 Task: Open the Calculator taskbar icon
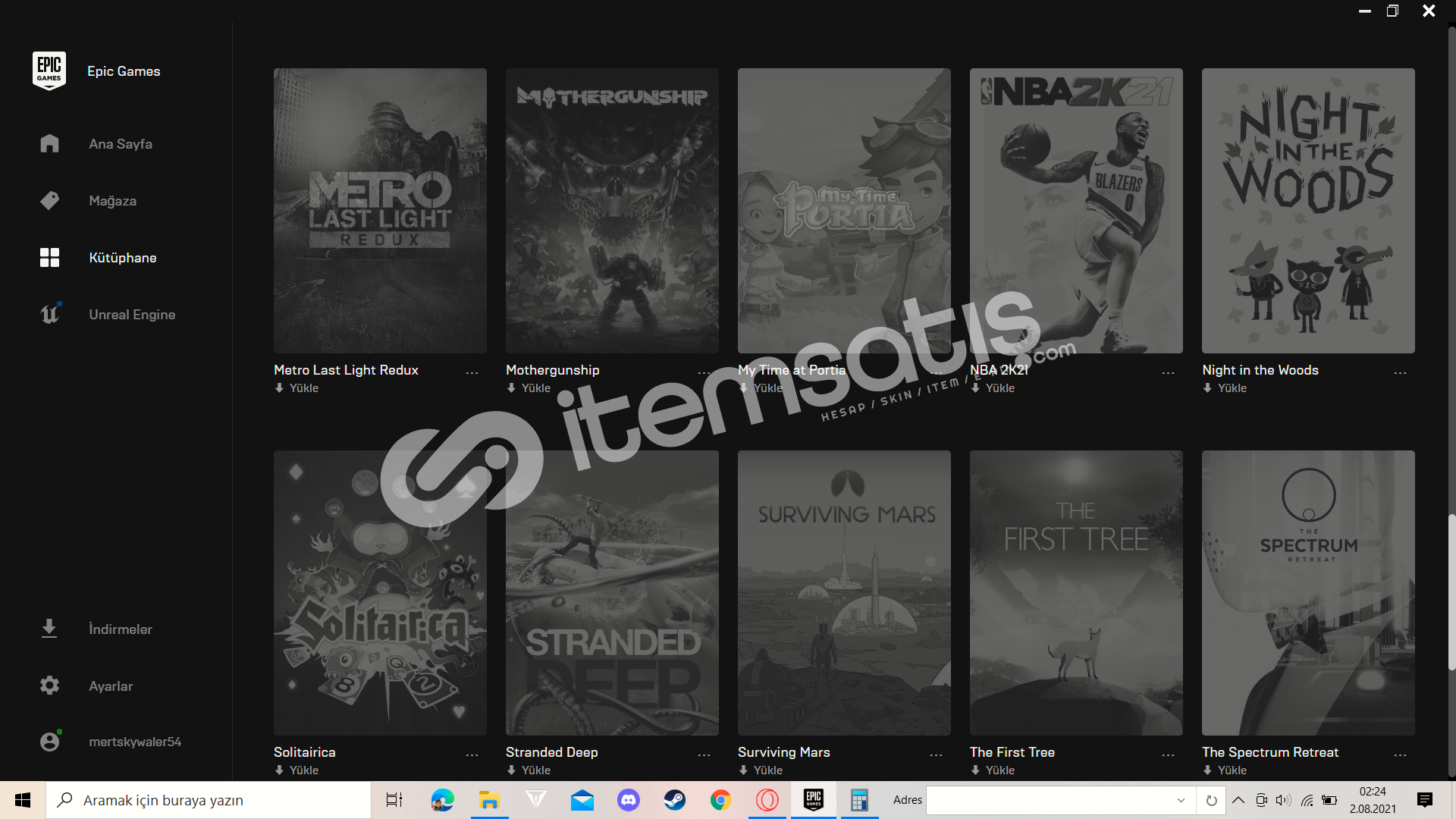coord(859,800)
